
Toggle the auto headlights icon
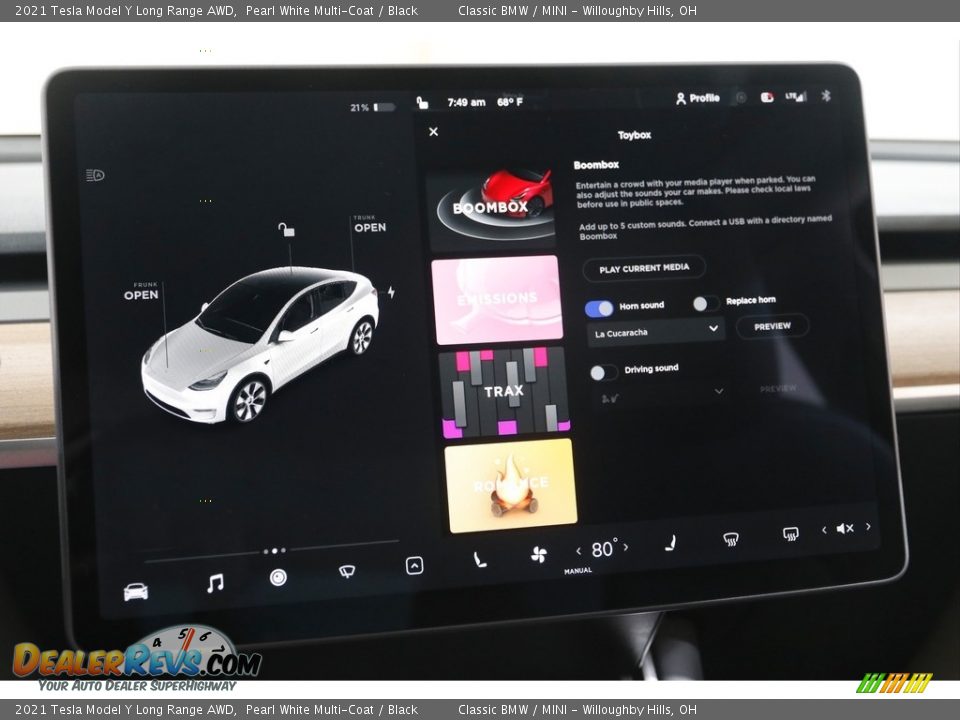[x=96, y=176]
